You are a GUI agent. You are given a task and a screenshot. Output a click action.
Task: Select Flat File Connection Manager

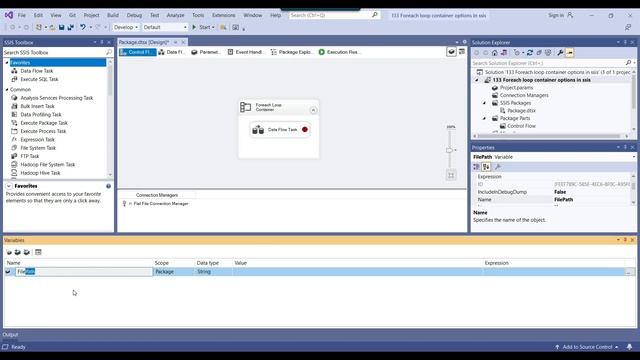coord(161,204)
